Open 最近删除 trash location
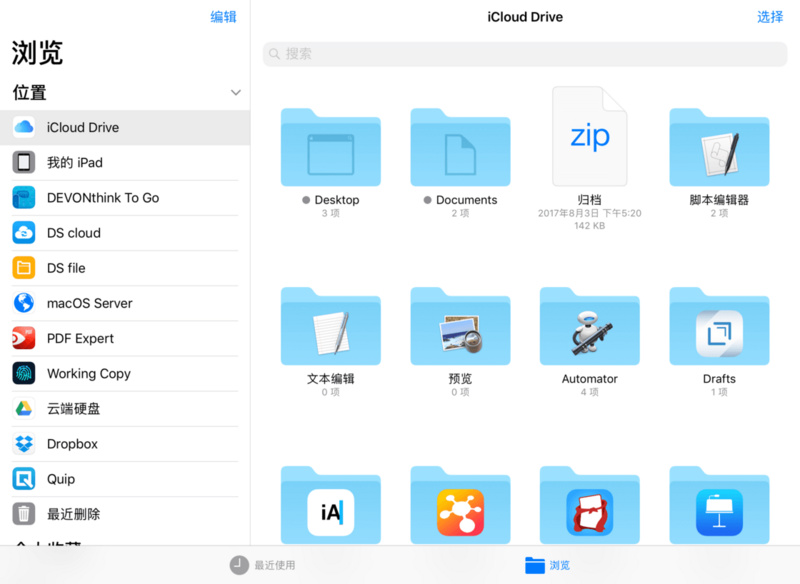The height and width of the screenshot is (584, 800). pos(73,514)
